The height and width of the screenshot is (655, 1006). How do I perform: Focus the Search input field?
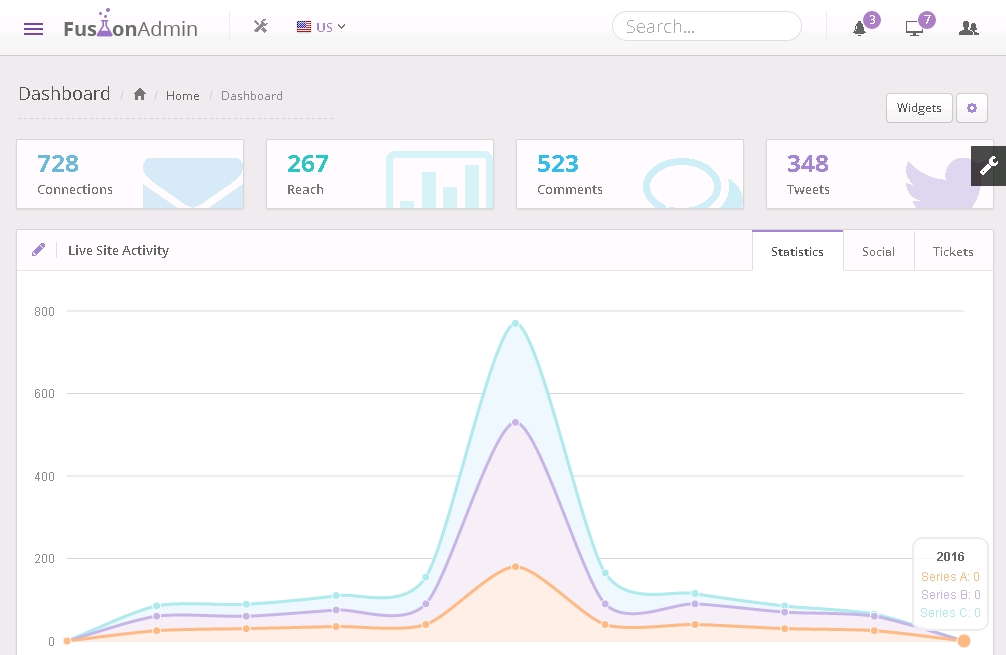pos(706,27)
